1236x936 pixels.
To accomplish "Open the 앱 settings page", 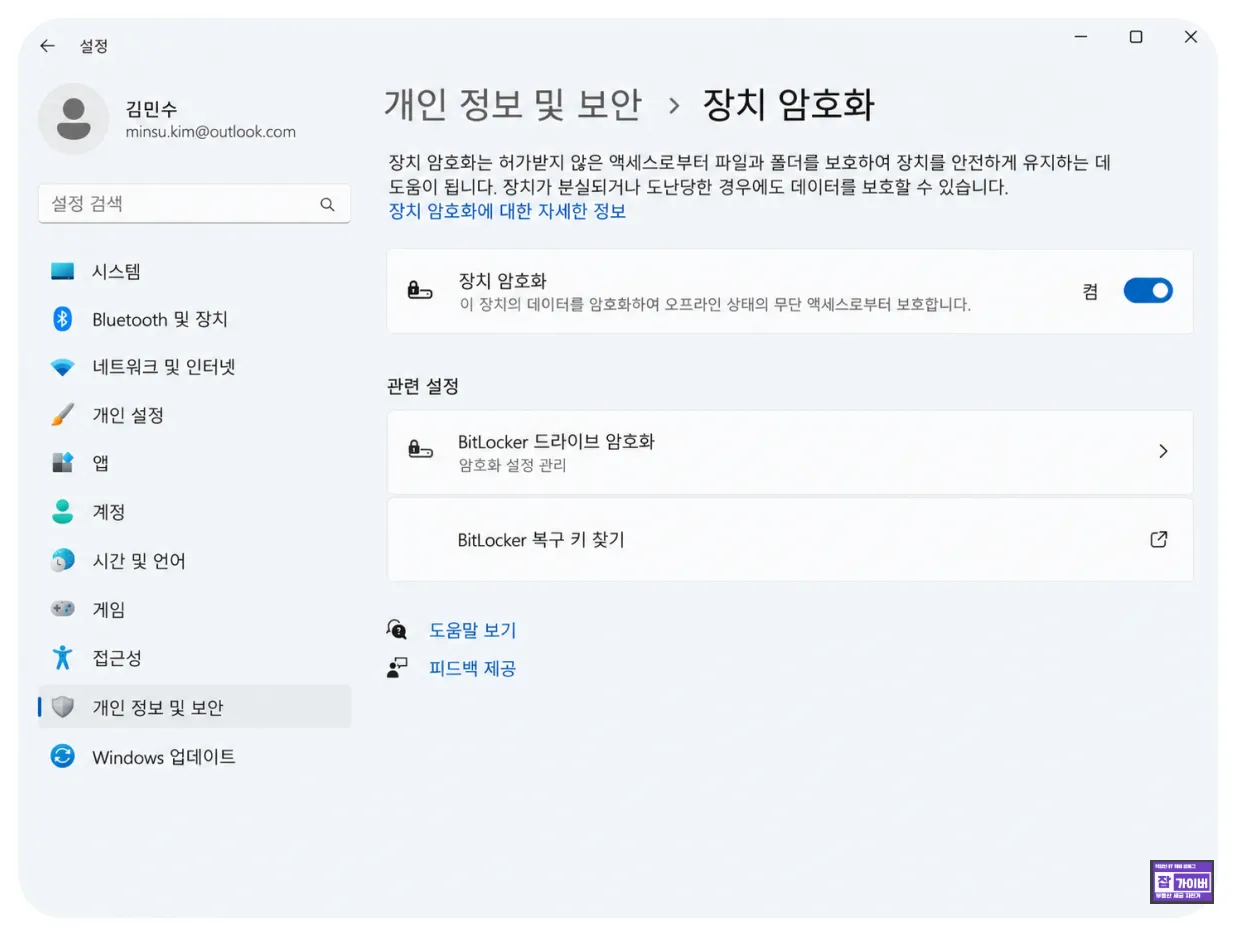I will point(194,463).
